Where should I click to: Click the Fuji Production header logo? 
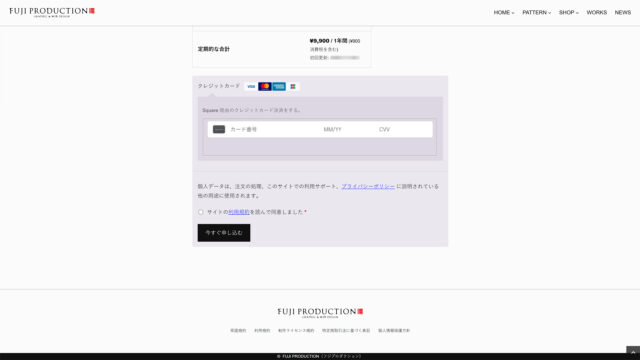point(52,12)
